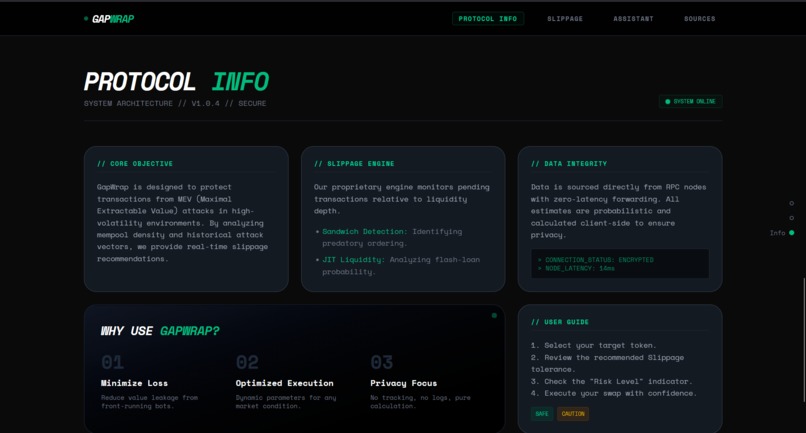Click CONNECTION_STATUS: ENCRYPTED line
Viewport: 806px width, 433px height.
click(596, 260)
